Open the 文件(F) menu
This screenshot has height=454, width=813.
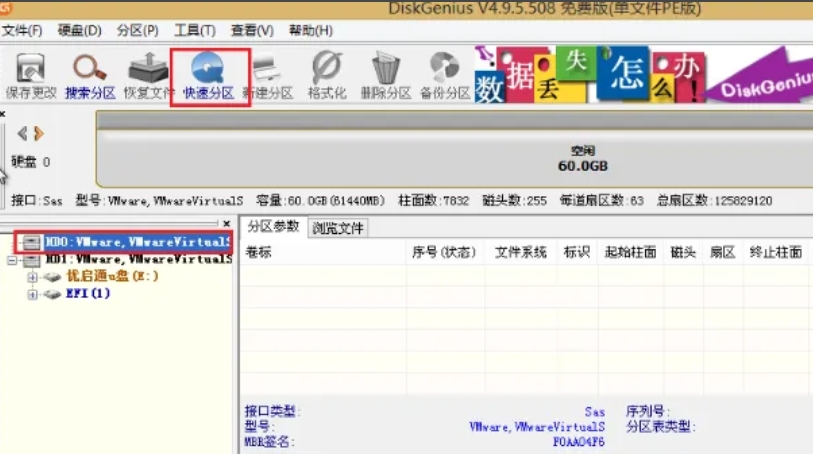[22, 31]
